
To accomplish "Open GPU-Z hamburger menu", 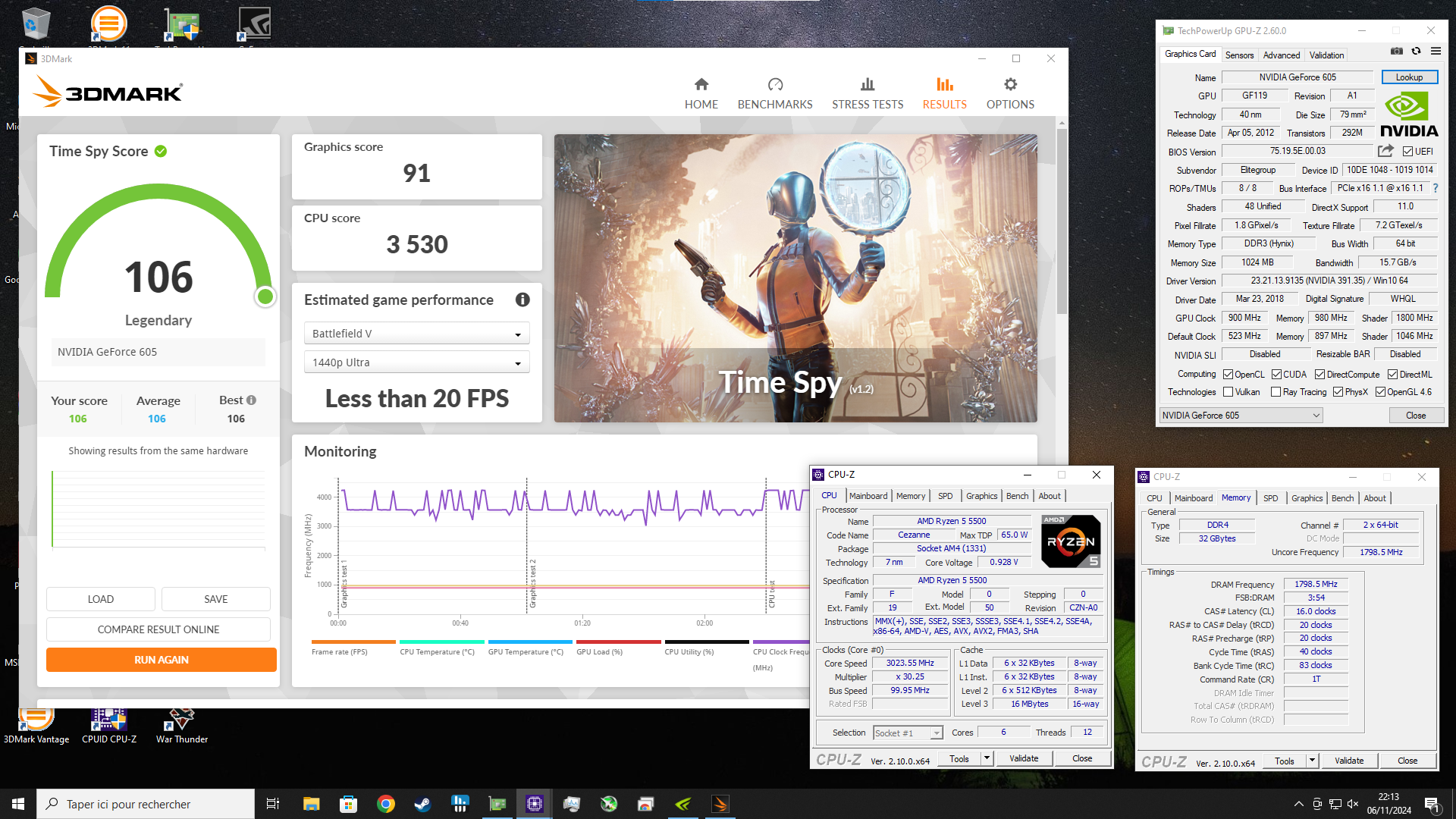I will 1436,52.
